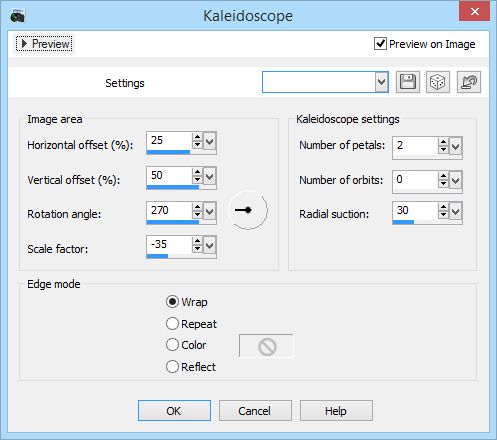Click the rotation angle dial control
The height and width of the screenshot is (440, 497).
tap(248, 210)
